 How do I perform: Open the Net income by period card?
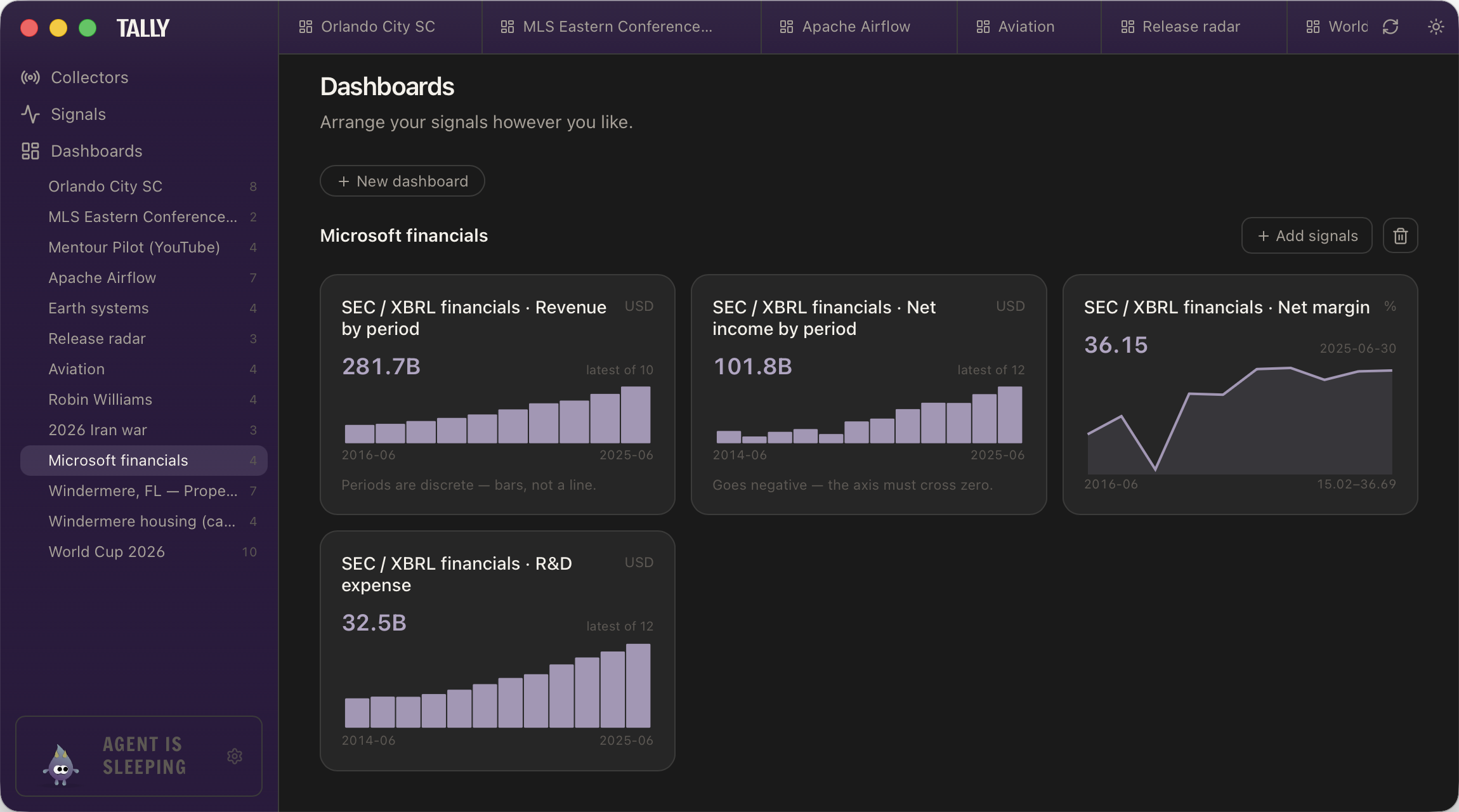tap(868, 395)
